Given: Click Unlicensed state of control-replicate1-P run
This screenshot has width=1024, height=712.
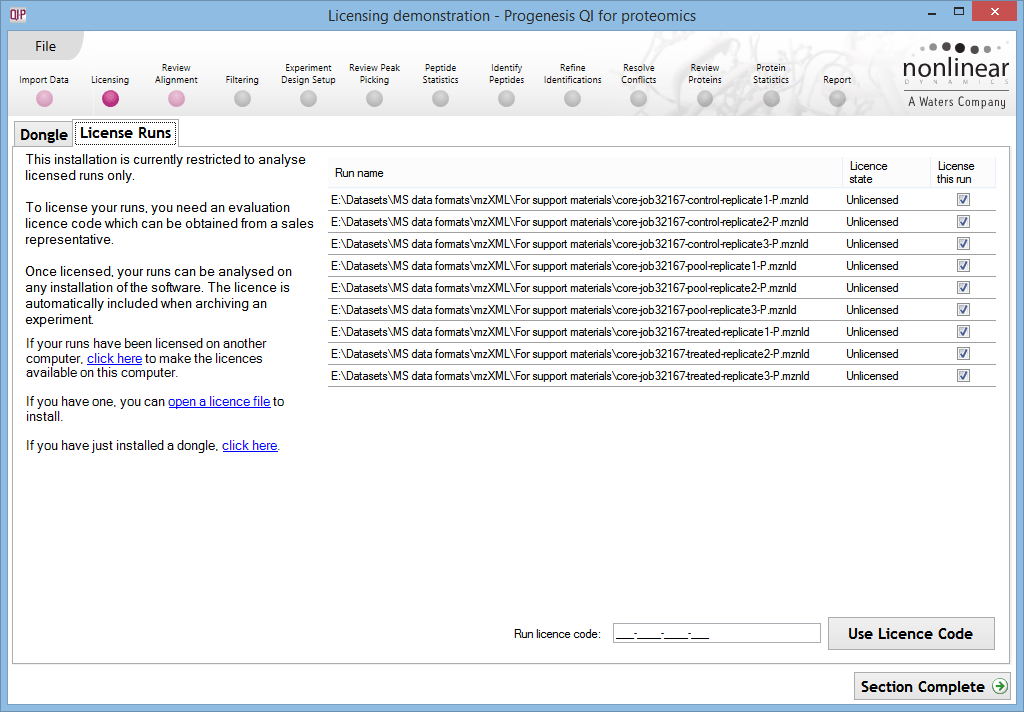Looking at the screenshot, I should pyautogui.click(x=872, y=200).
